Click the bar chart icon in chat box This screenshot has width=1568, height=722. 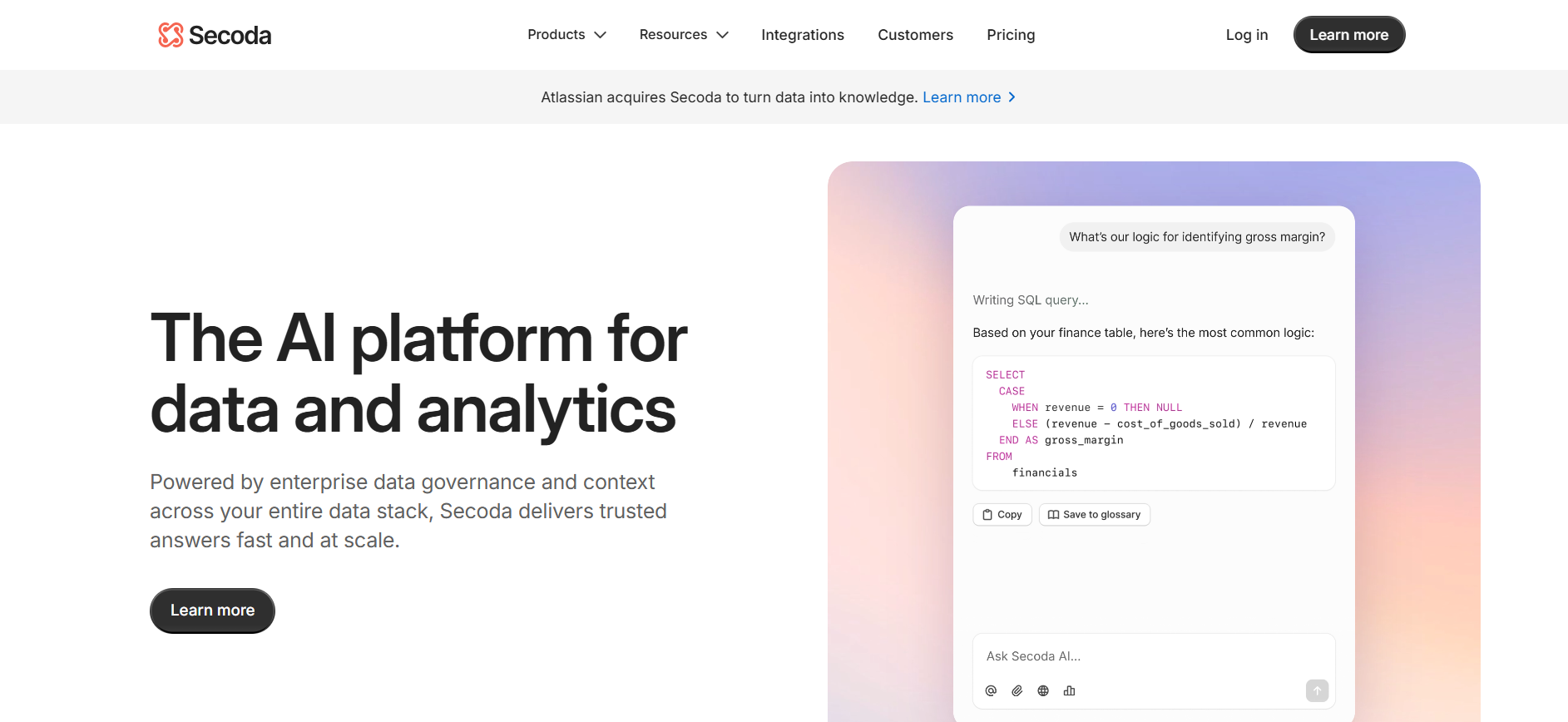[1070, 690]
